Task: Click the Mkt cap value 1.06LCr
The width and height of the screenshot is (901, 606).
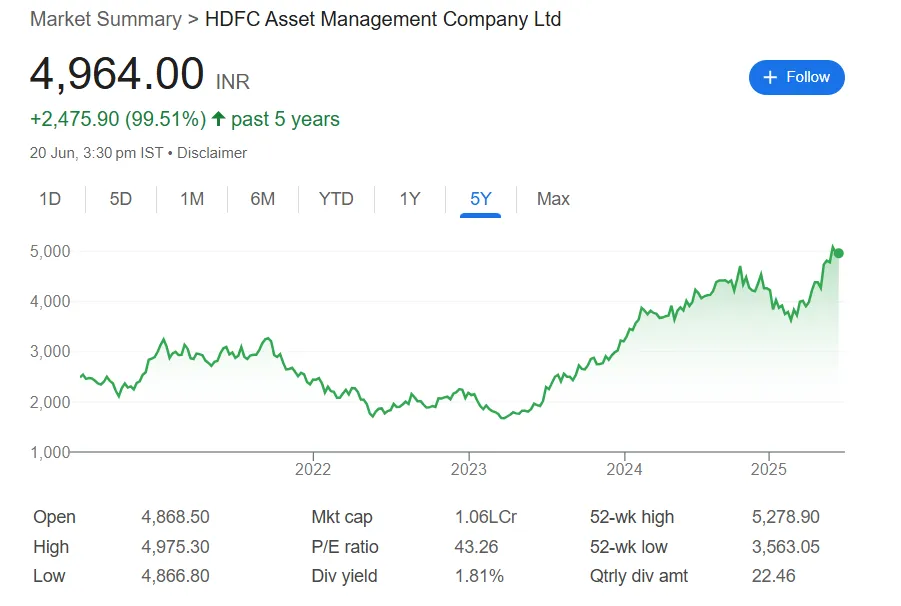Action: click(486, 516)
